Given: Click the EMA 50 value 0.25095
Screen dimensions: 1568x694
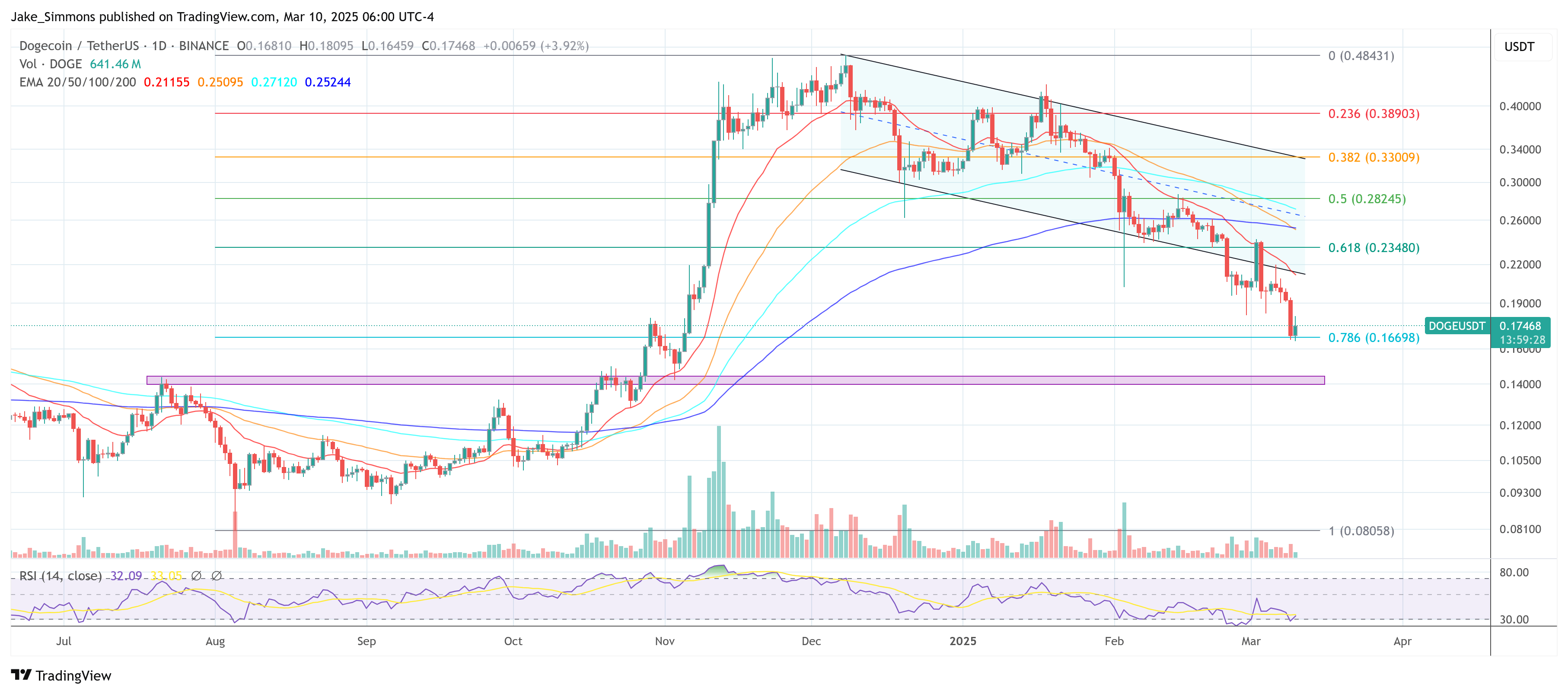Looking at the screenshot, I should [220, 82].
